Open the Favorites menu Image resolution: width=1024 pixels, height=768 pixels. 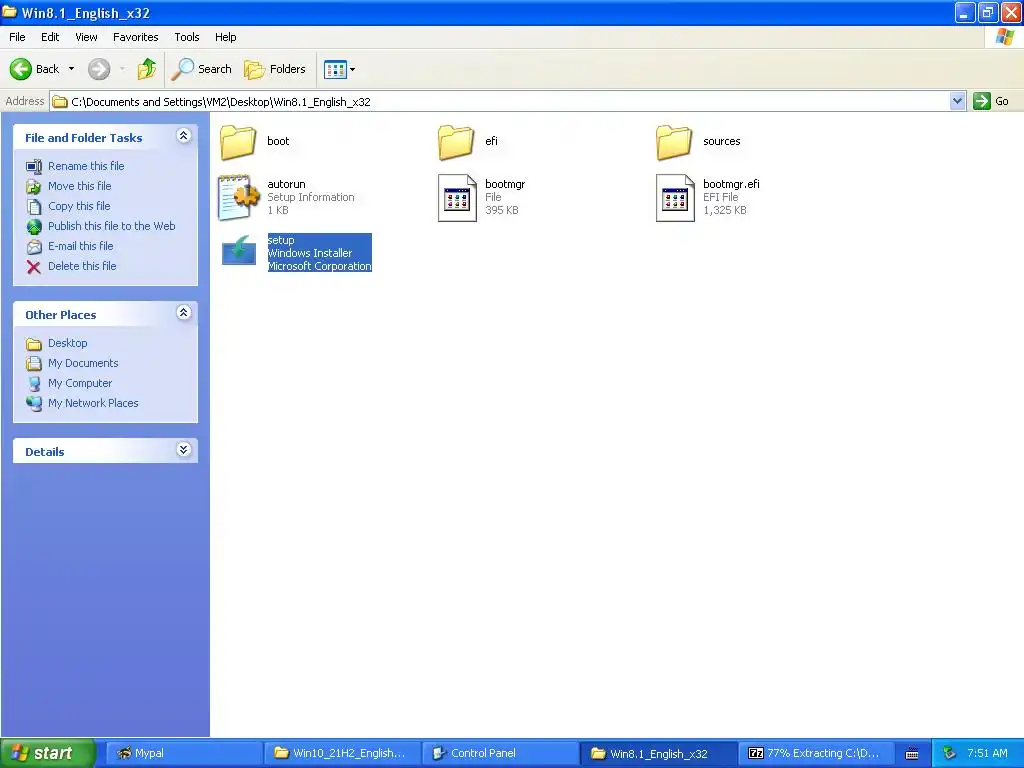(x=136, y=37)
